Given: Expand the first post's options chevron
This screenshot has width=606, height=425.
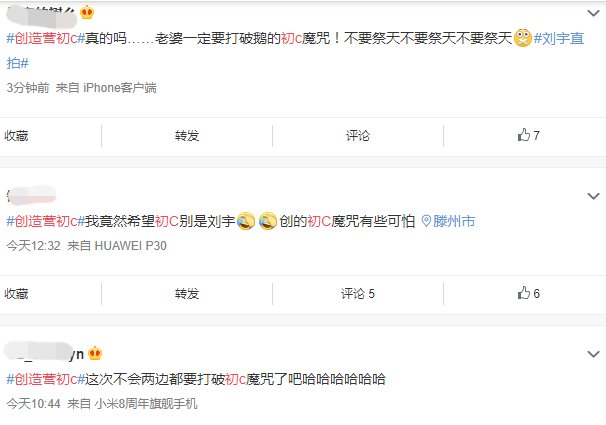Looking at the screenshot, I should point(593,13).
